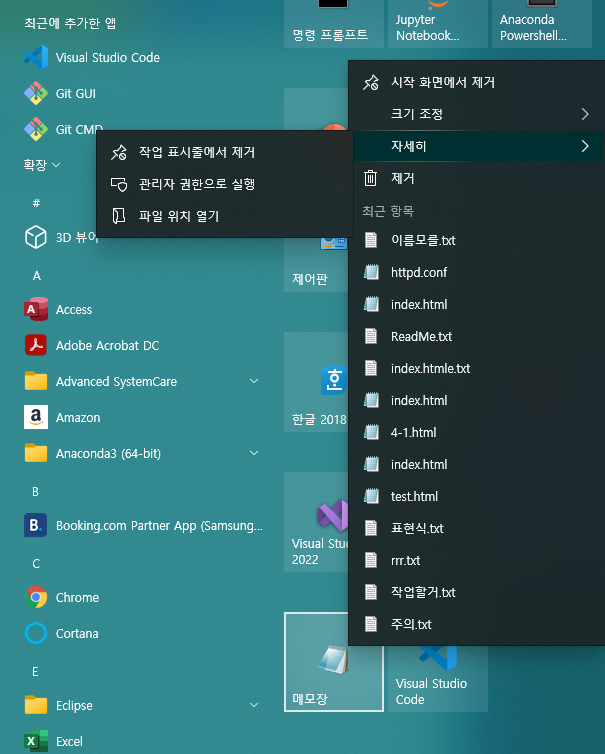Click the unpin icon beside 시작 화면에서 제거
Screen dimensions: 605x754
pos(371,82)
